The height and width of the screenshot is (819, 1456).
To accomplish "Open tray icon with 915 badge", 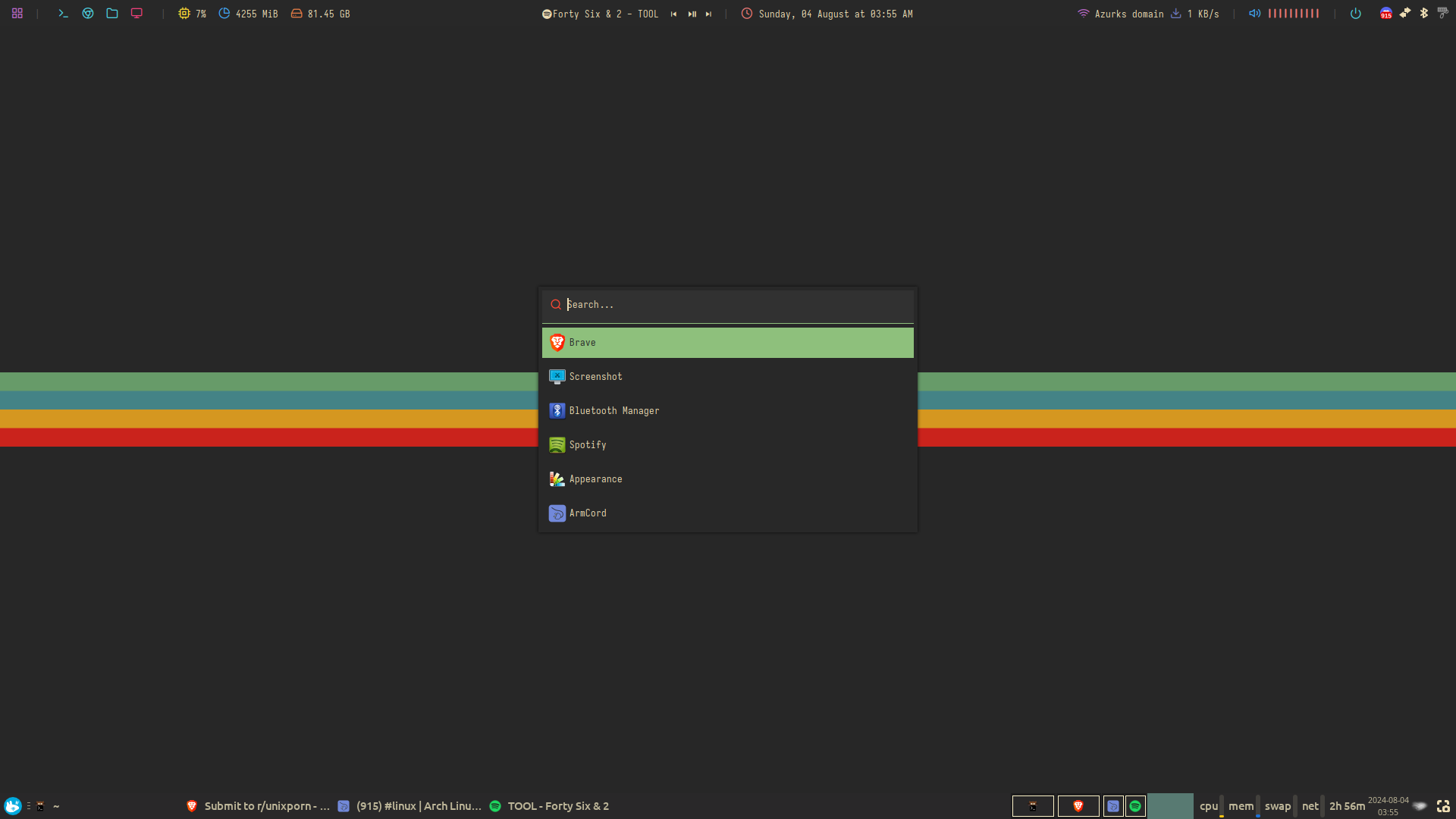I will tap(1386, 14).
